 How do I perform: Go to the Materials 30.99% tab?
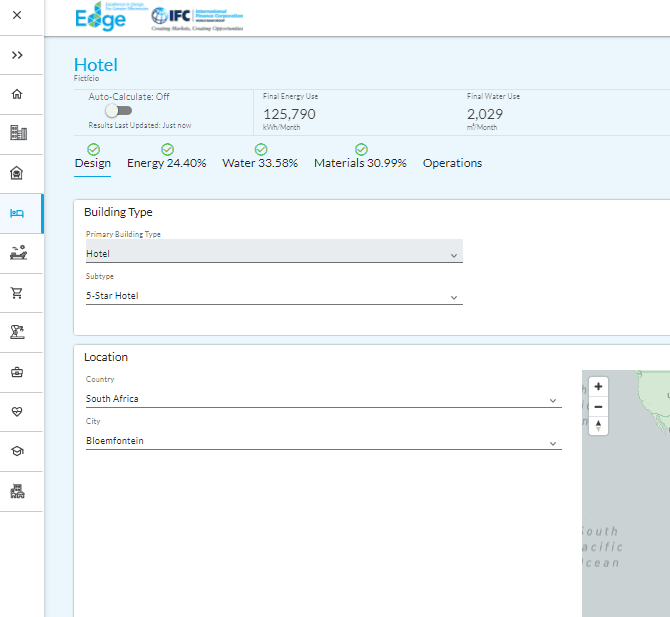360,163
